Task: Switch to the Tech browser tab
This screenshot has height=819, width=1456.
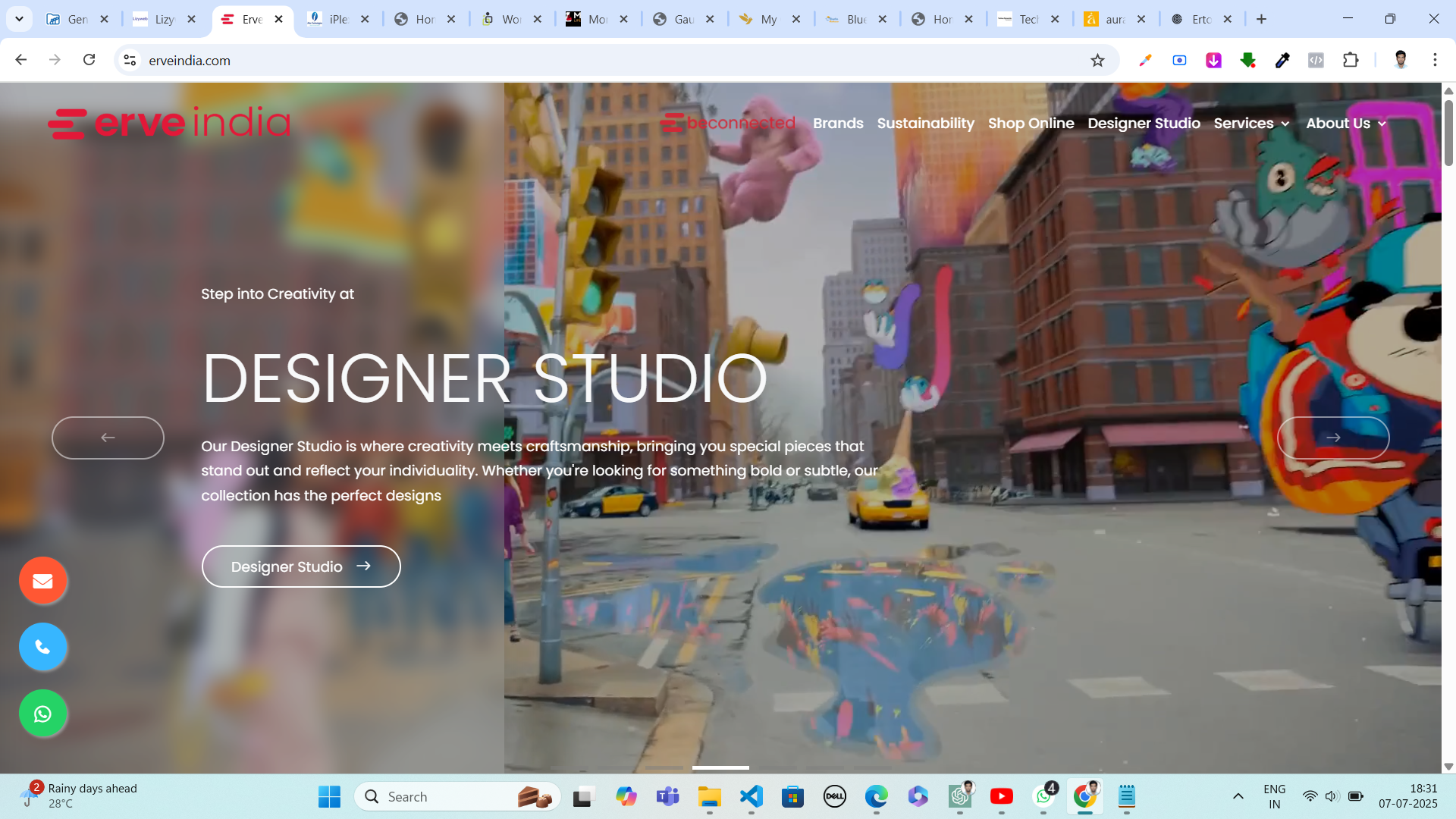Action: click(1028, 20)
